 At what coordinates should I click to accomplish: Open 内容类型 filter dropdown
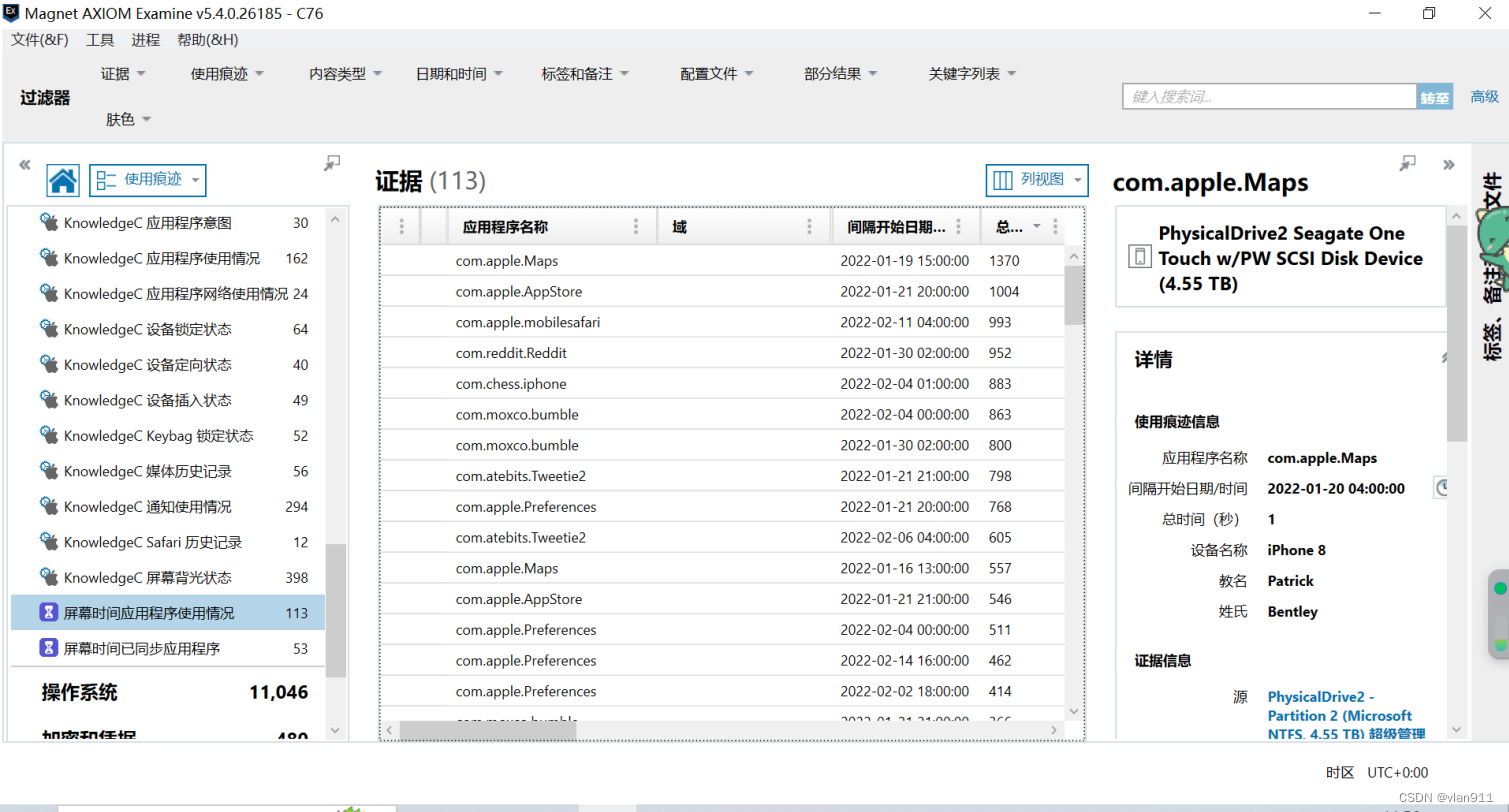[346, 74]
